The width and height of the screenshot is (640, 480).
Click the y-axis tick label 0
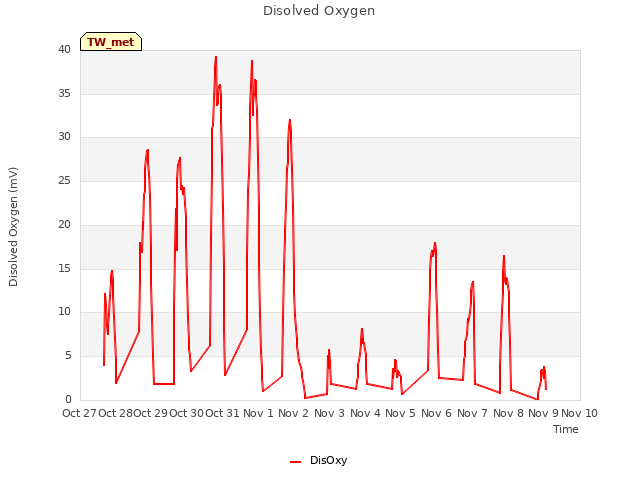click(x=68, y=400)
